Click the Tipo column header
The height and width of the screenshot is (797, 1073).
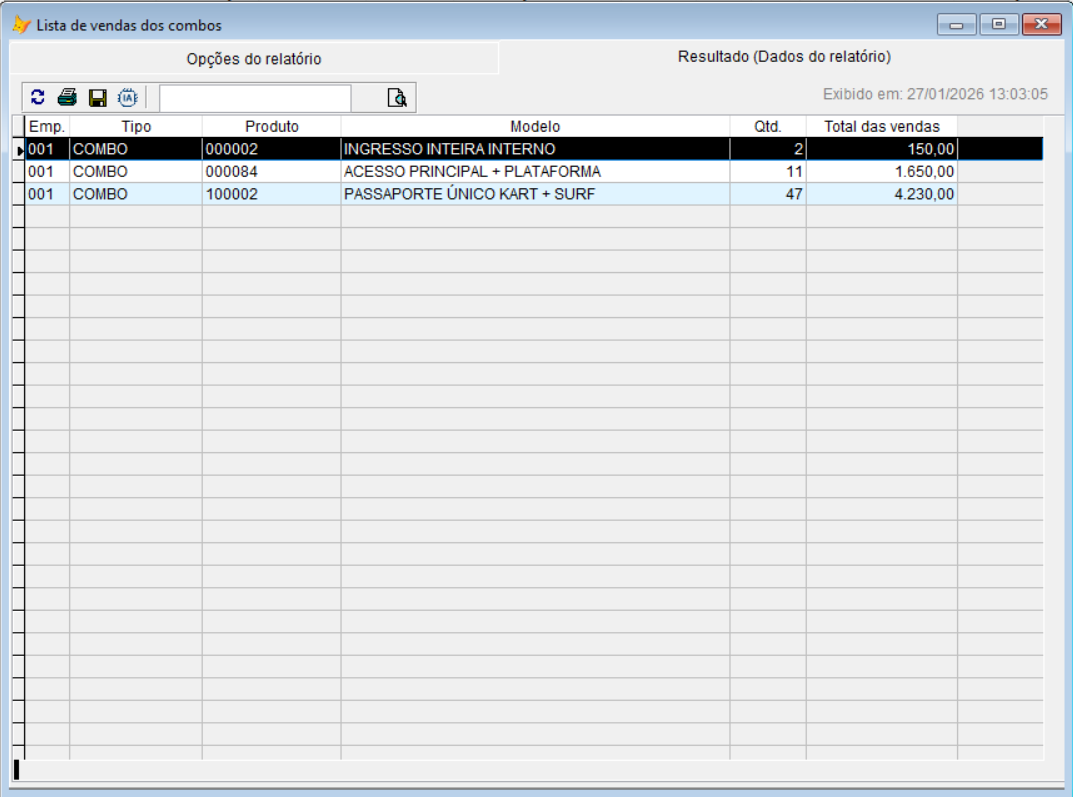coord(136,127)
